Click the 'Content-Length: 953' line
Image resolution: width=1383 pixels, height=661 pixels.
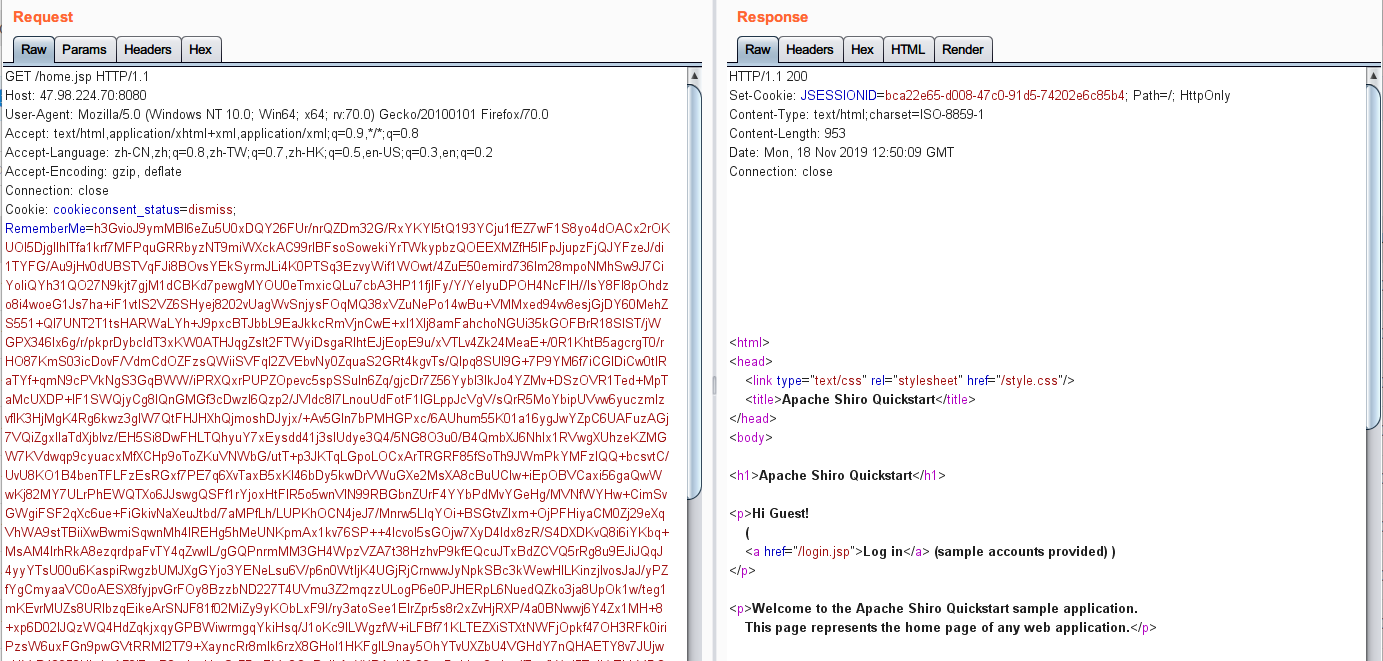(x=787, y=133)
